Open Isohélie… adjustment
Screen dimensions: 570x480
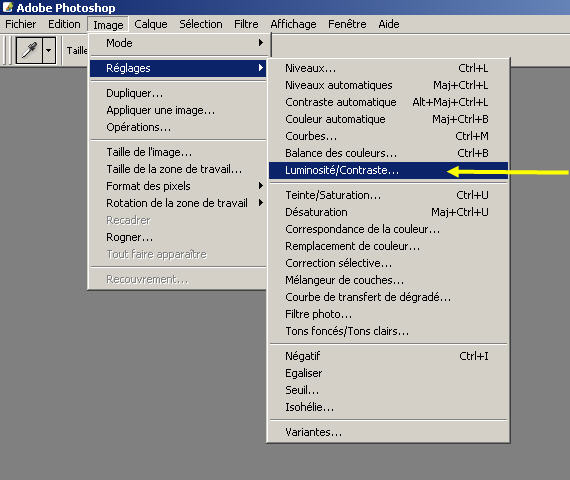pyautogui.click(x=388, y=407)
